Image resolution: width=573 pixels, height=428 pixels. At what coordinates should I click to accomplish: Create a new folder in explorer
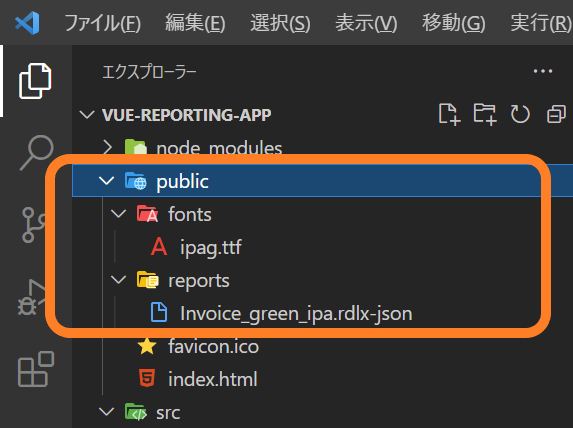point(485,115)
